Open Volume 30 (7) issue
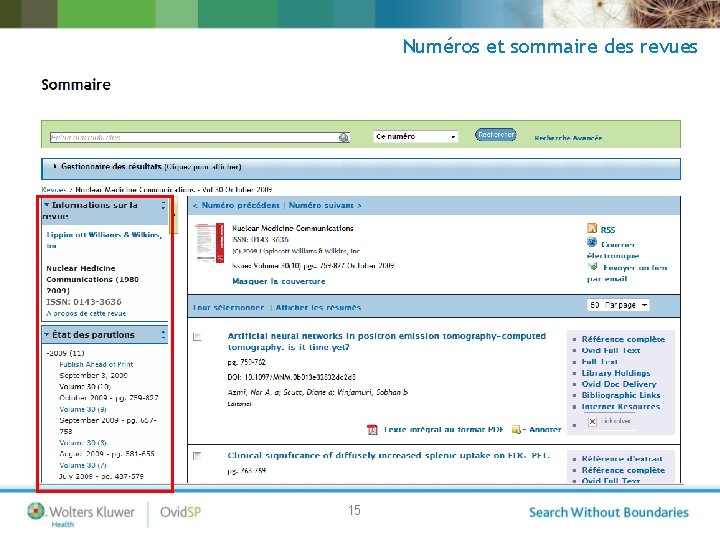This screenshot has width=720, height=540. (83, 465)
